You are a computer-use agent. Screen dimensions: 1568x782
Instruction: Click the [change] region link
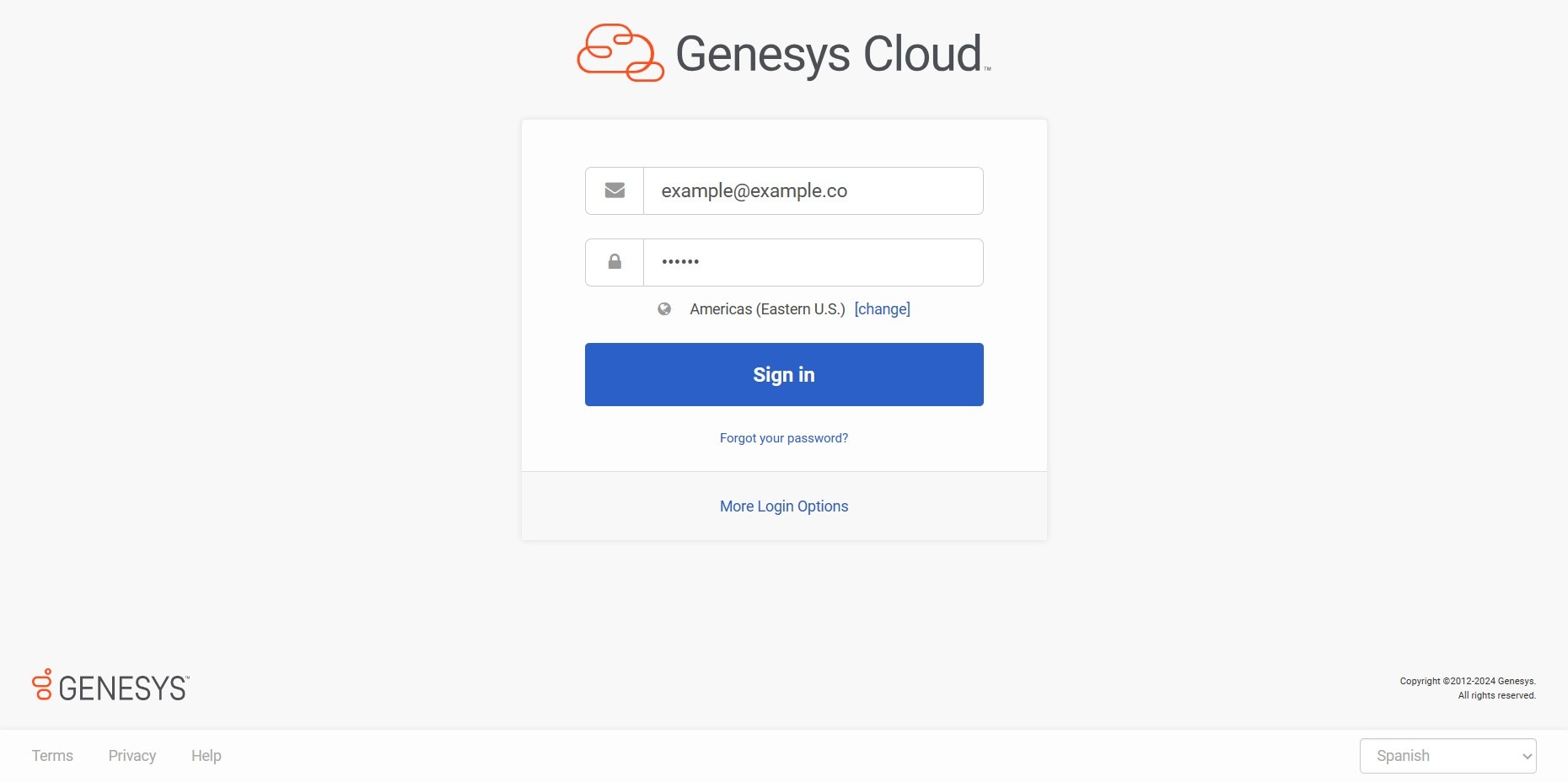click(882, 309)
